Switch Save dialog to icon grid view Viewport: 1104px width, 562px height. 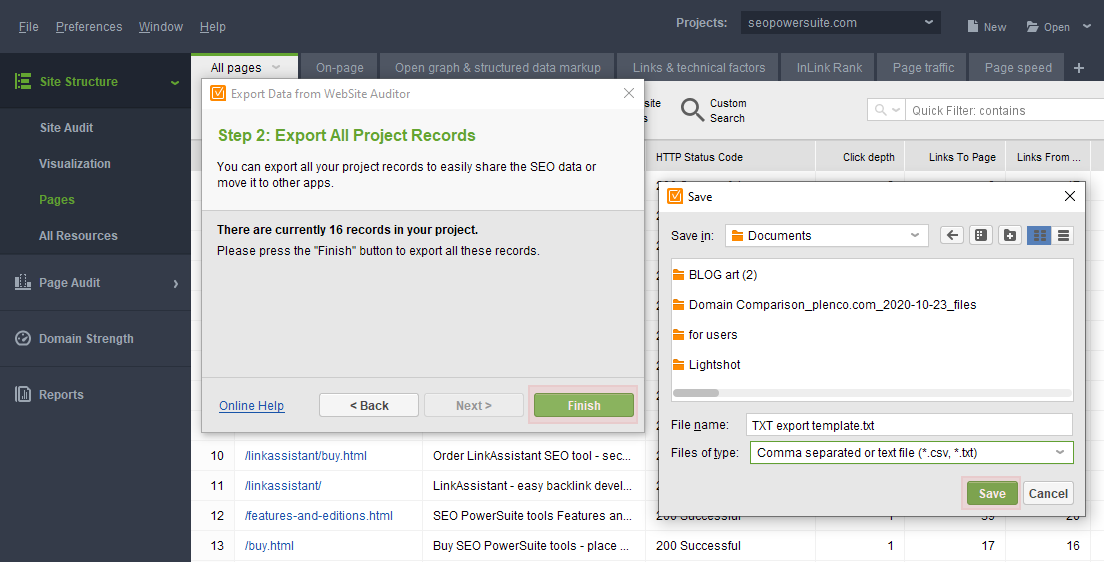[1039, 235]
